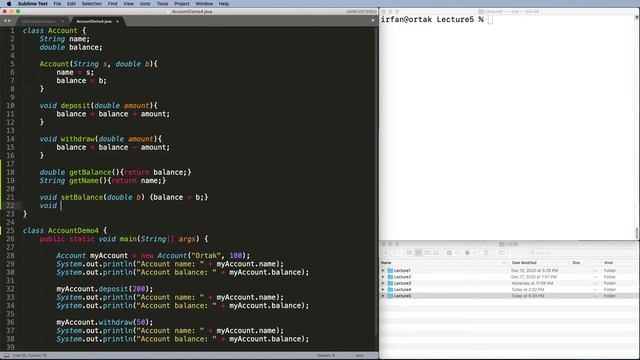Expand Lecture2 folder disclosure triangle
Viewport: 640px width, 360px height.
point(383,277)
